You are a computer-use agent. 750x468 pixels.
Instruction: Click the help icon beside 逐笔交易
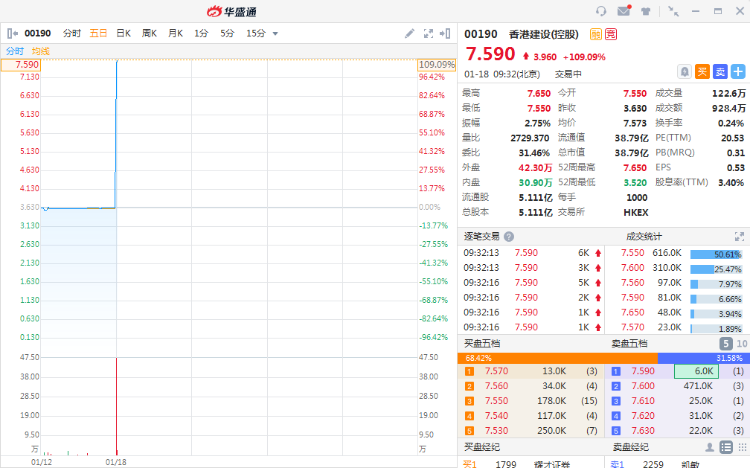click(x=509, y=236)
